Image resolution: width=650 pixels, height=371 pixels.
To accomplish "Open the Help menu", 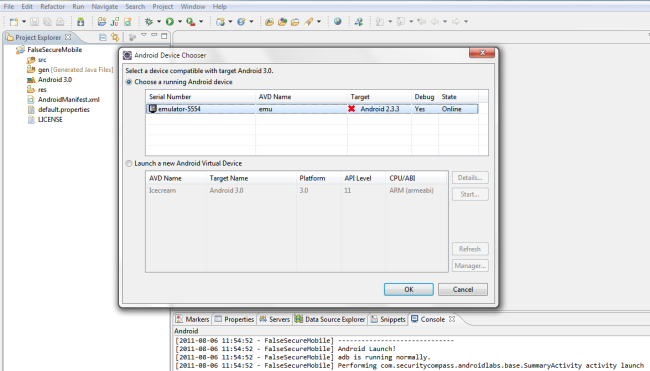I will pos(219,7).
